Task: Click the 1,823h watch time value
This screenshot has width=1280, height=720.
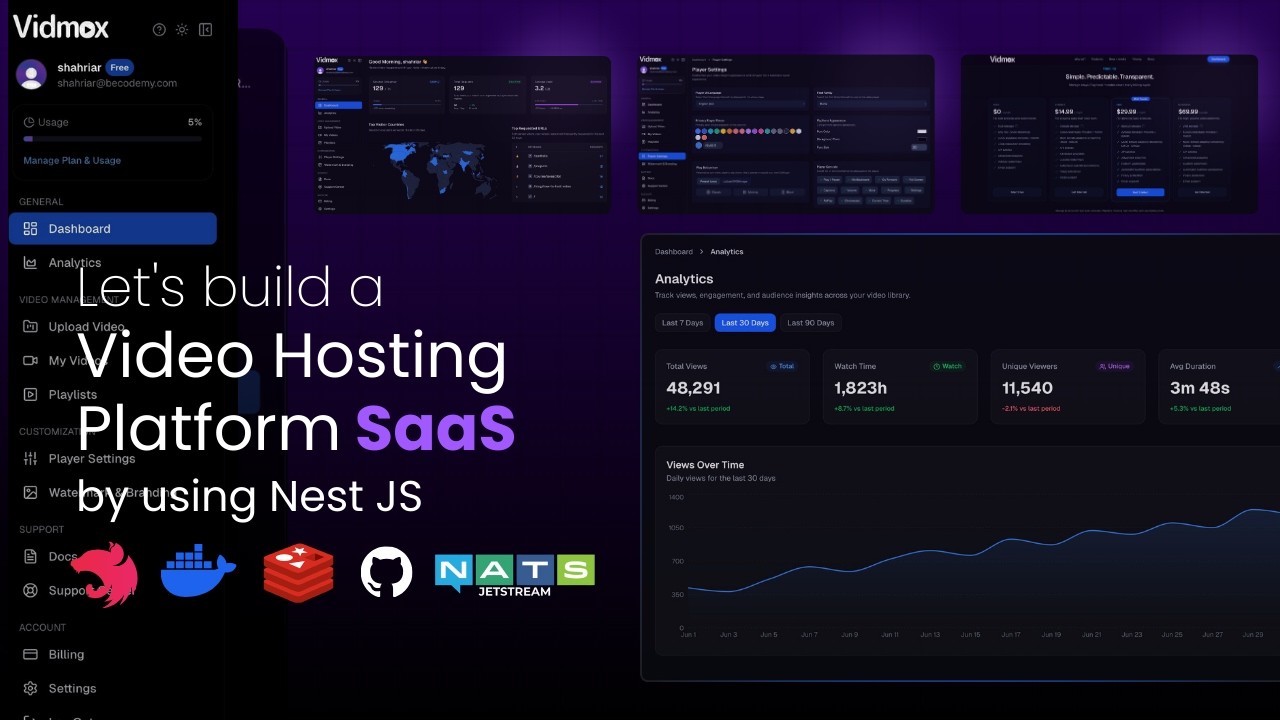Action: (861, 388)
